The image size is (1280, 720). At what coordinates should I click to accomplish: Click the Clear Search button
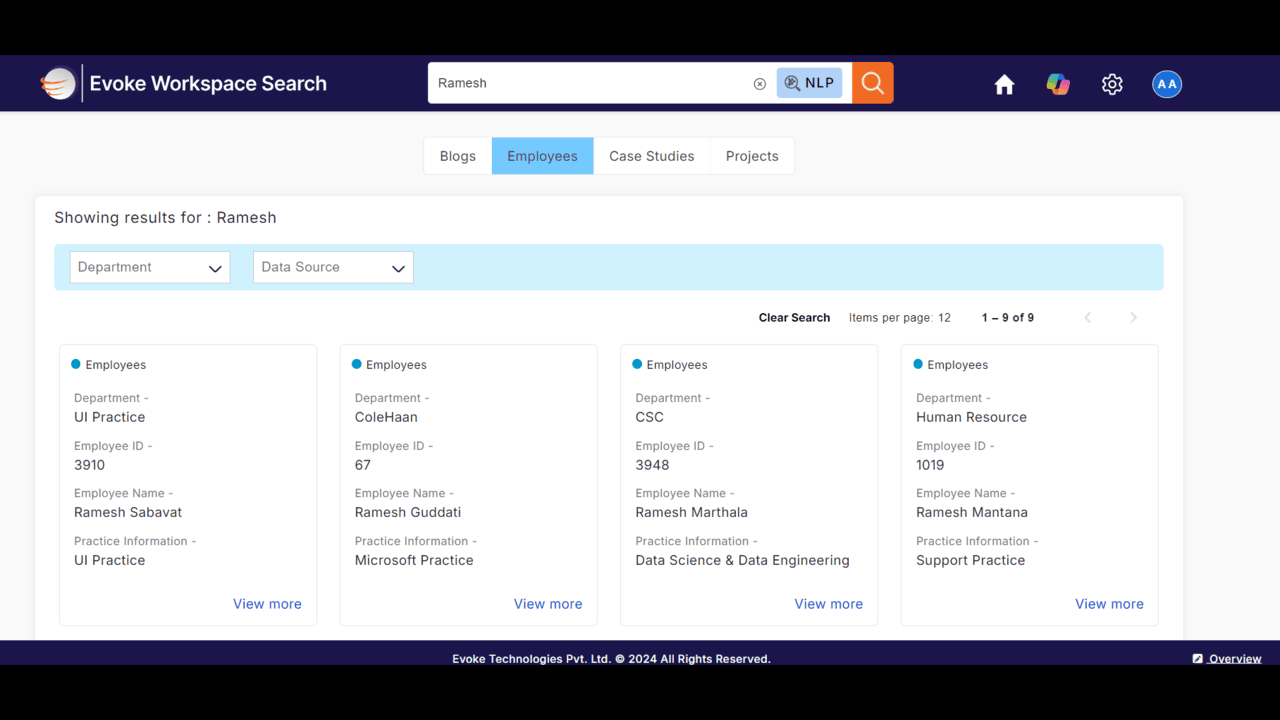pos(794,318)
